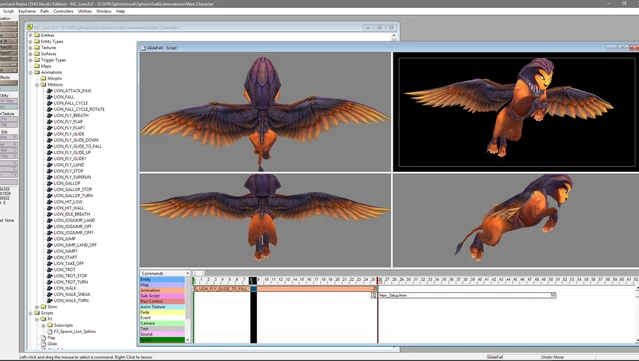Image resolution: width=639 pixels, height=361 pixels.
Task: Pick the Run Control color entry
Action: [x=162, y=301]
